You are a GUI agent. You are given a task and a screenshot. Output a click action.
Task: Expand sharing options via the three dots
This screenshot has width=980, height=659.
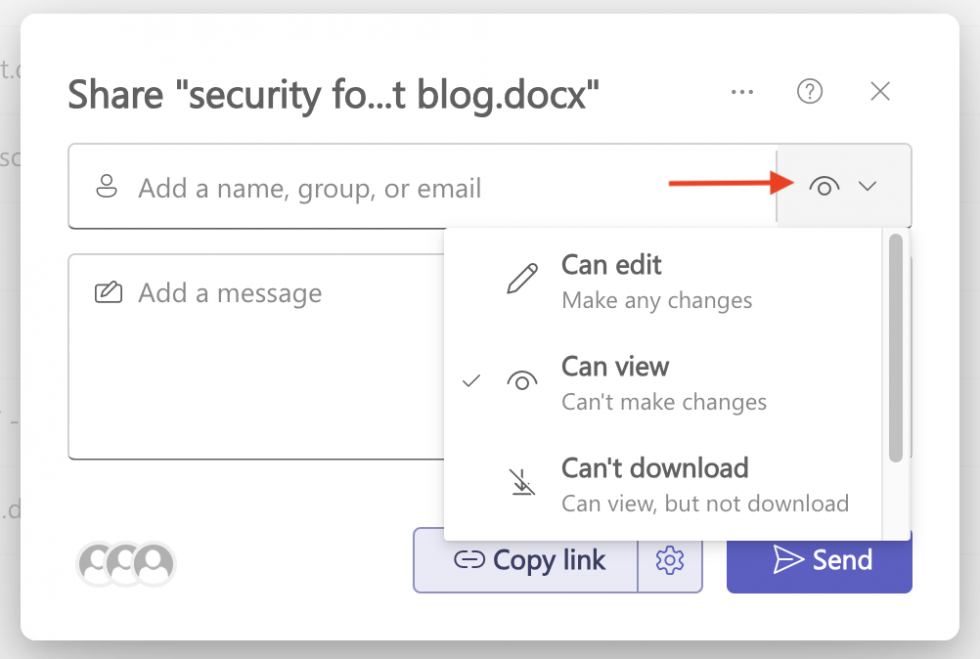click(x=742, y=91)
